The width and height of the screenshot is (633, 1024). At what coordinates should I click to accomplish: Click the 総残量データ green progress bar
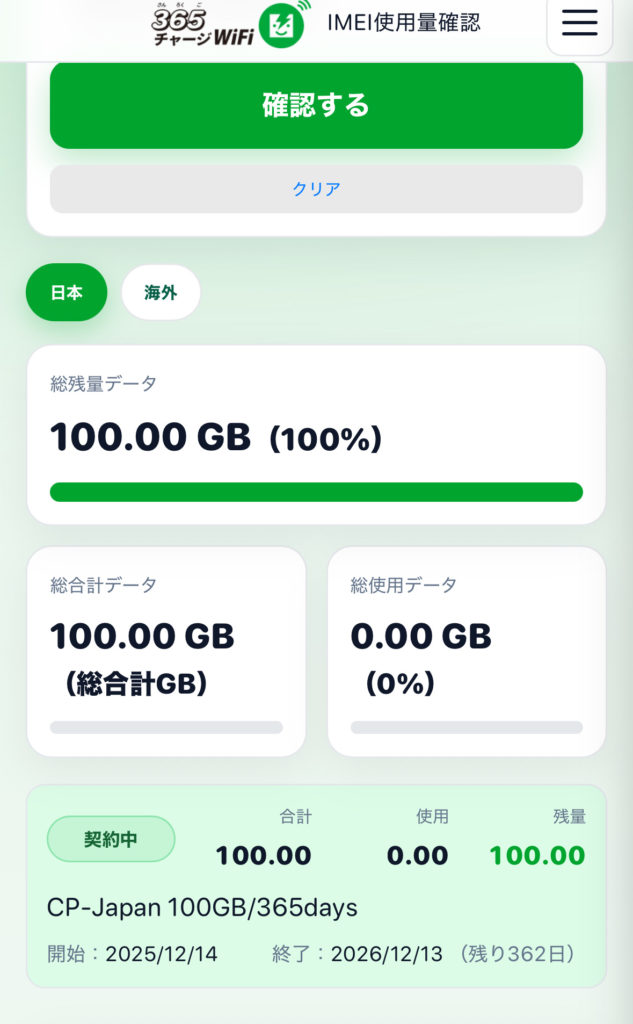316,492
